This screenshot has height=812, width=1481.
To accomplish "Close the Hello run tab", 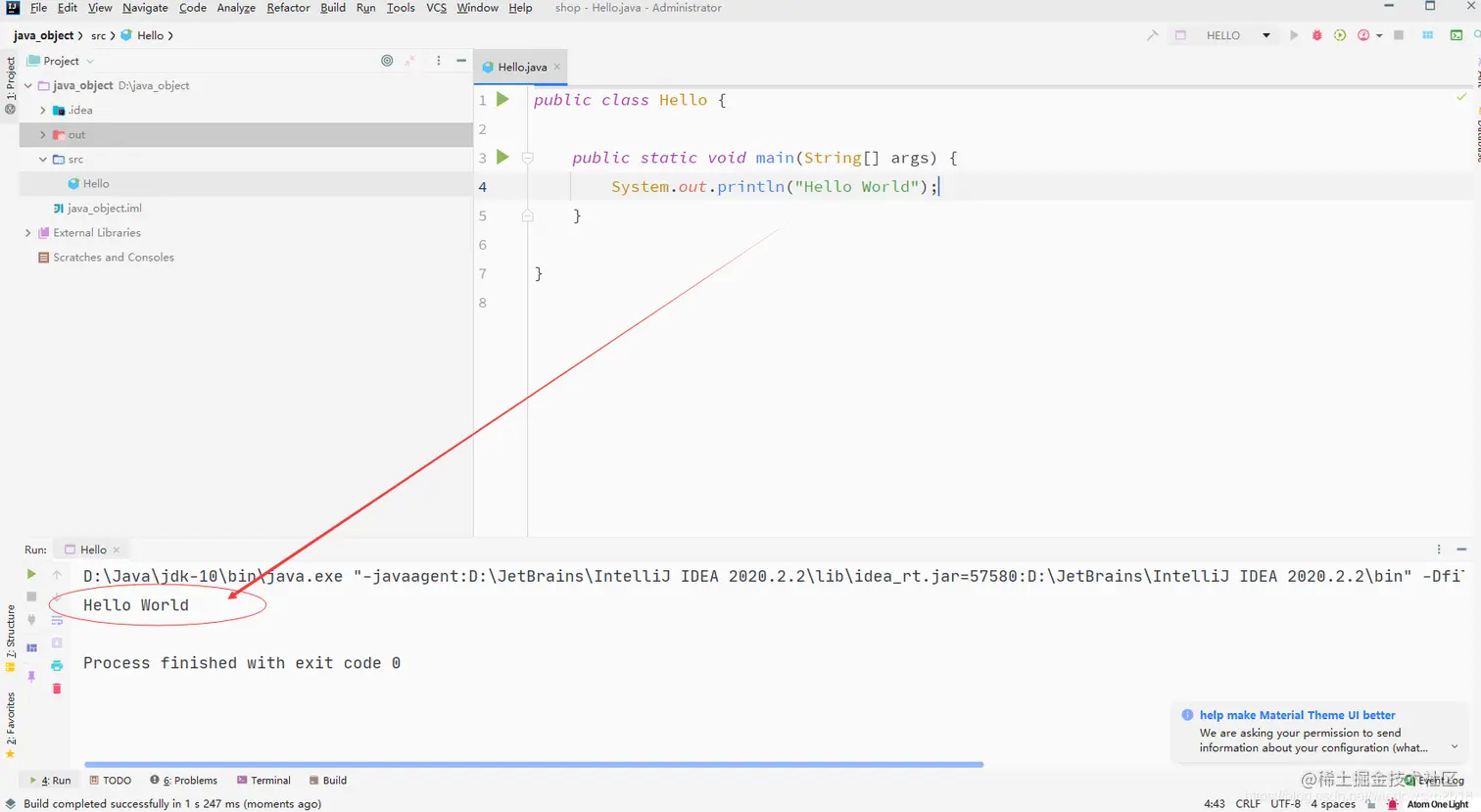I will click(117, 549).
